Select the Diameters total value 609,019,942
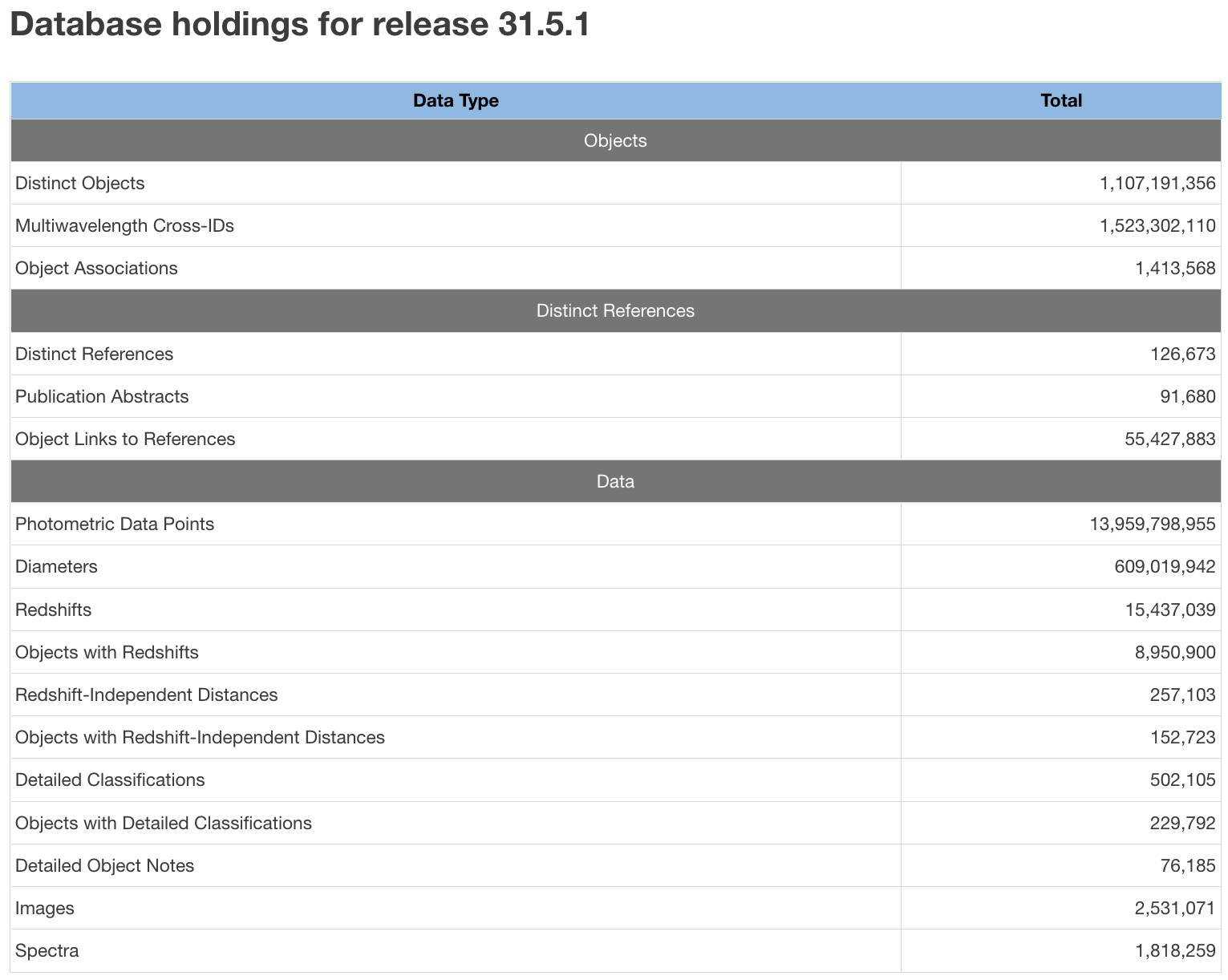1228x980 pixels. [1165, 566]
